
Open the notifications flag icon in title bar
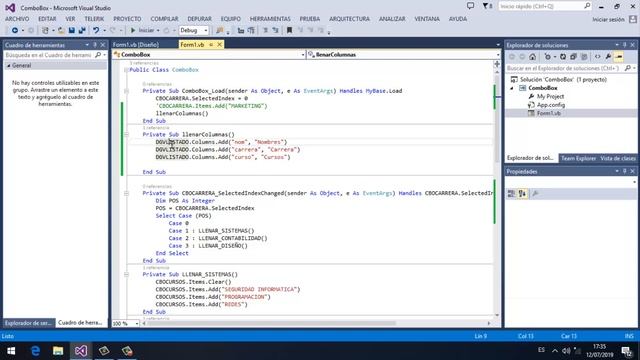point(487,6)
